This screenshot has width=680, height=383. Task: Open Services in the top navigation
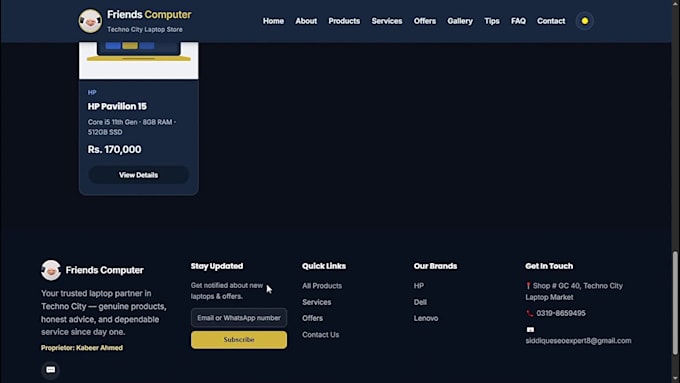[387, 21]
